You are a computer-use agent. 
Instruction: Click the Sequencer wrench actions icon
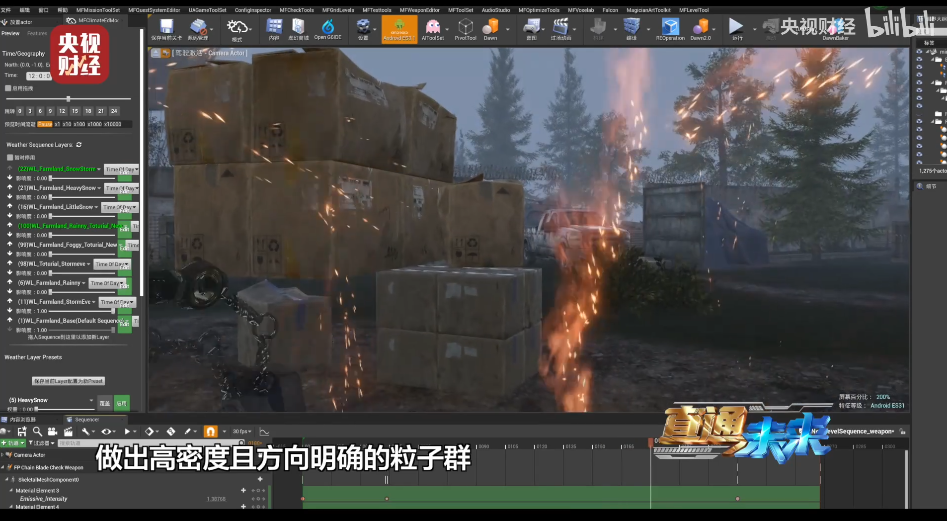(x=87, y=431)
